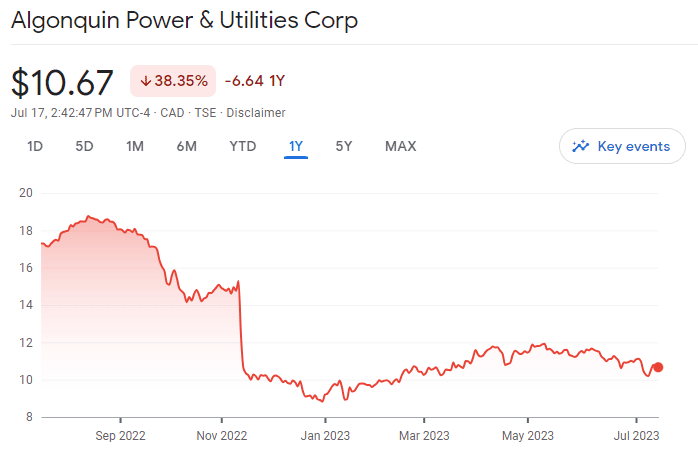Open the Key events button
Screen dimensions: 698x464
coord(622,146)
